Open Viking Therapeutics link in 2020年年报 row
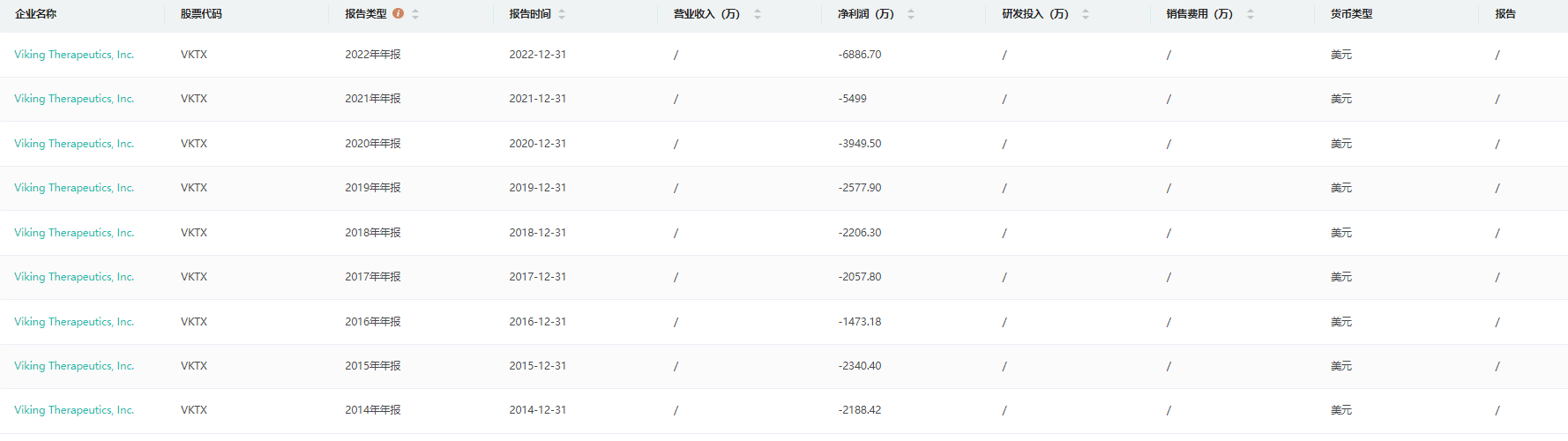 coord(74,144)
